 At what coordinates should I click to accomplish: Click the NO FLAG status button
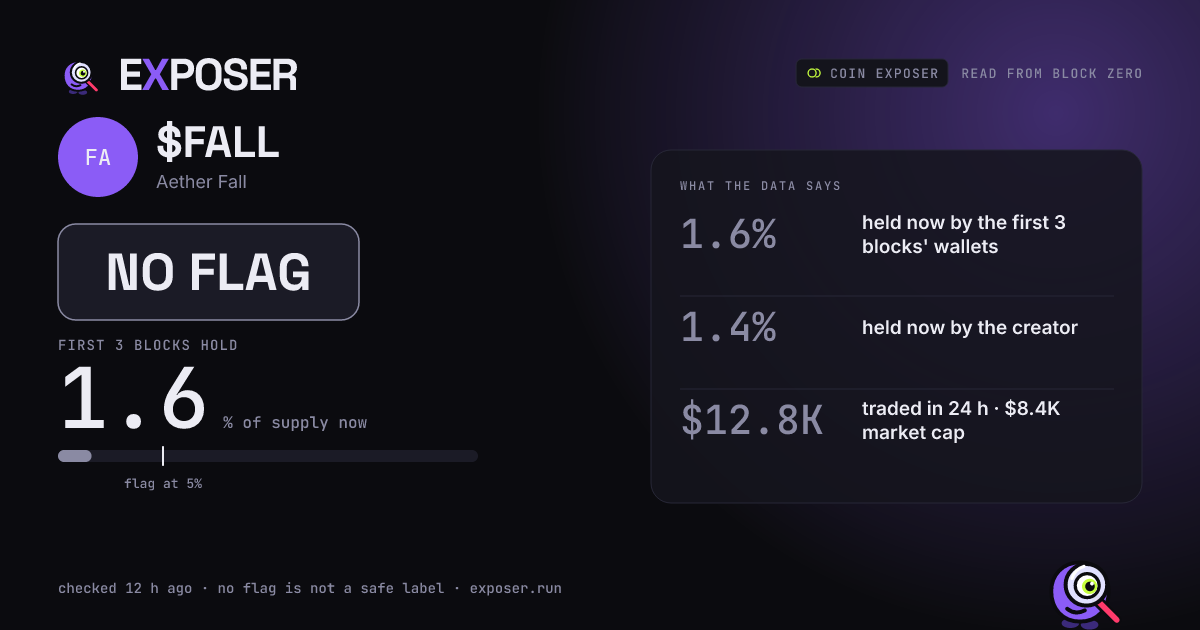(208, 272)
